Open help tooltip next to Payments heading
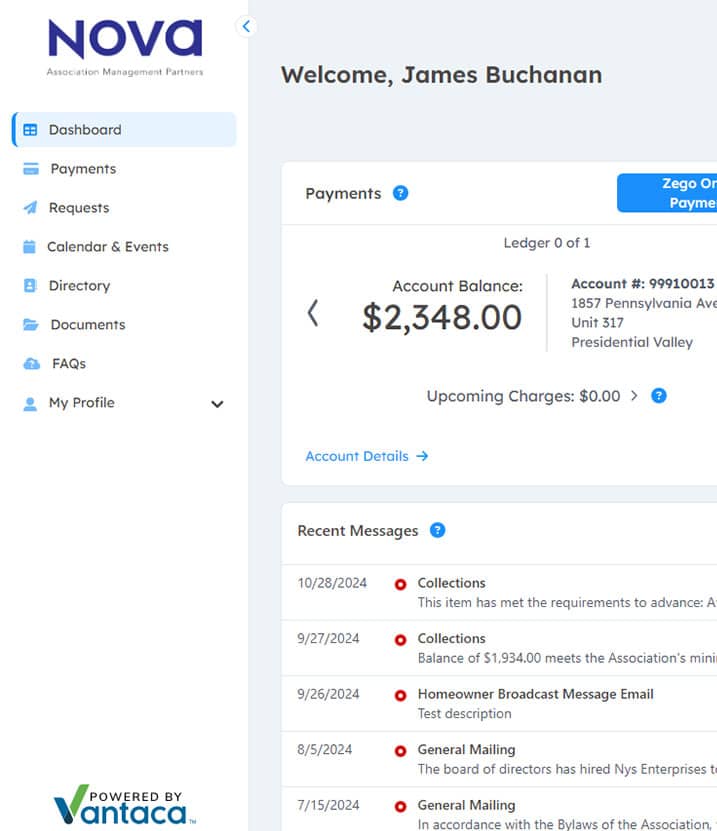Viewport: 717px width, 831px height. [400, 193]
